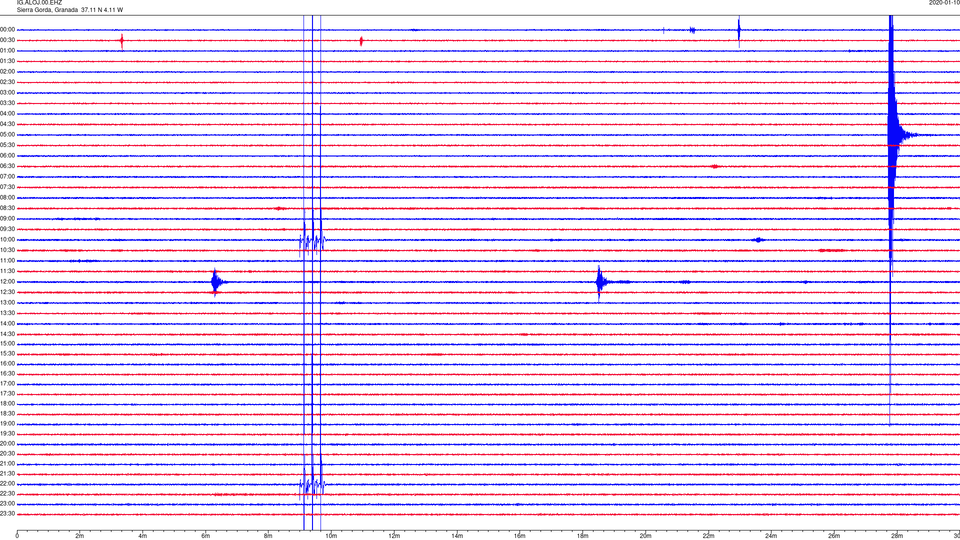The image size is (960, 540).
Task: Click the 20m tick on the minutes axis
Action: 645,536
